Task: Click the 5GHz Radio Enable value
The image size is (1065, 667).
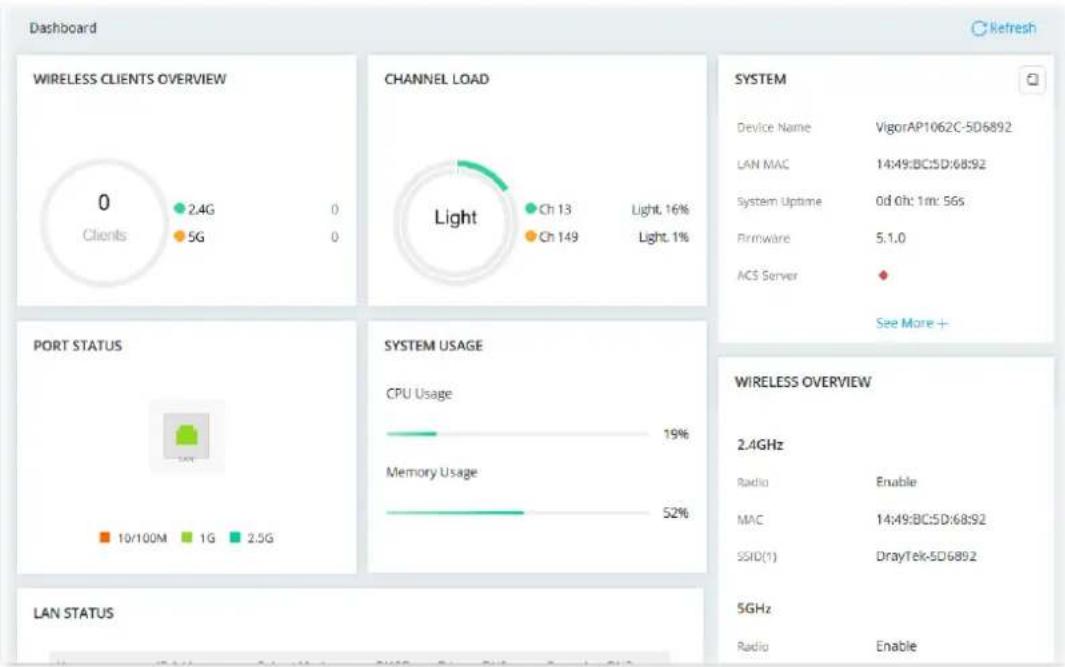Action: 896,646
